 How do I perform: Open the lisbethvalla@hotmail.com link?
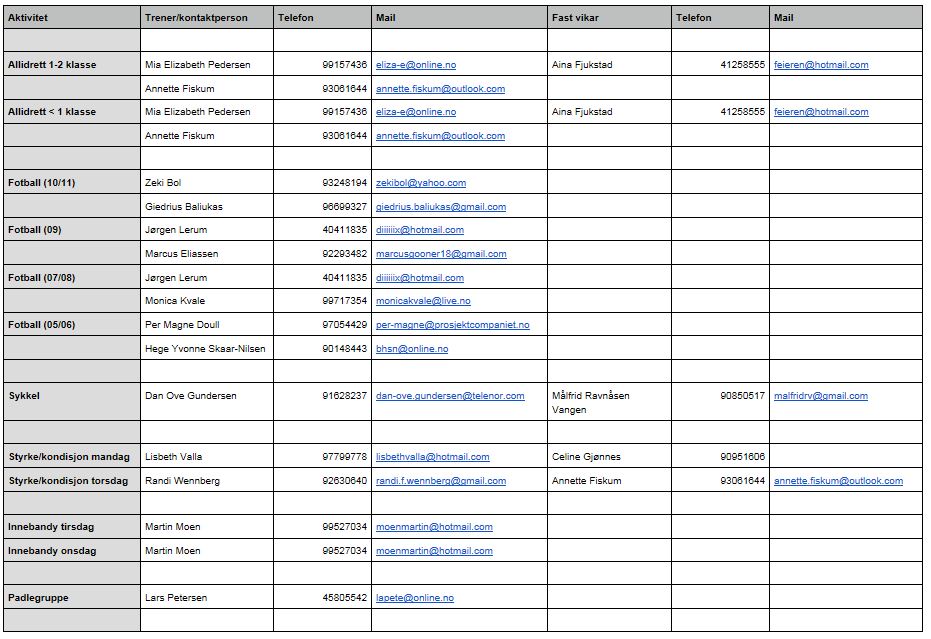point(432,457)
